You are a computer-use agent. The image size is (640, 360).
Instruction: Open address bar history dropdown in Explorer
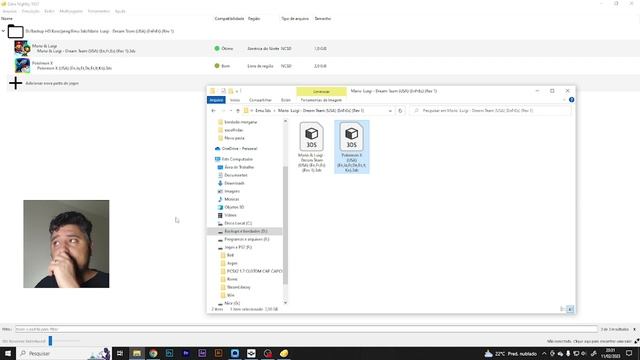[390, 111]
